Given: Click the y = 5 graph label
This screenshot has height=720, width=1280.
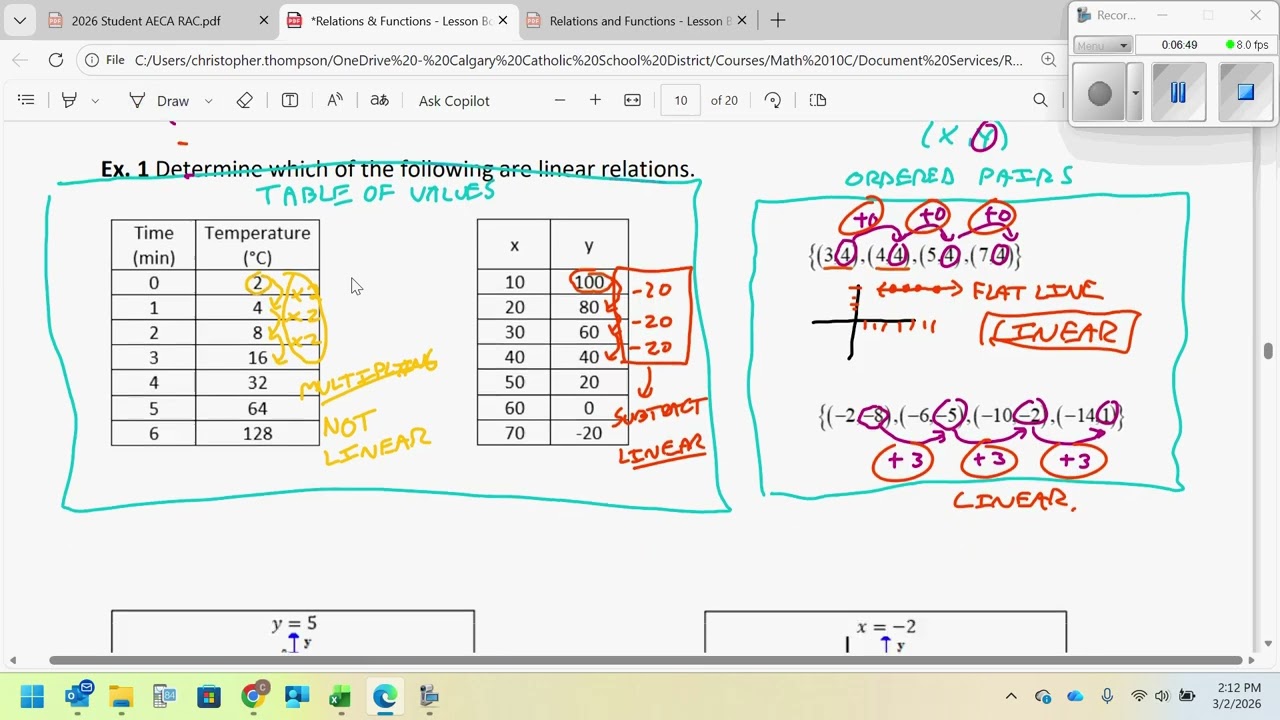Looking at the screenshot, I should tap(294, 624).
